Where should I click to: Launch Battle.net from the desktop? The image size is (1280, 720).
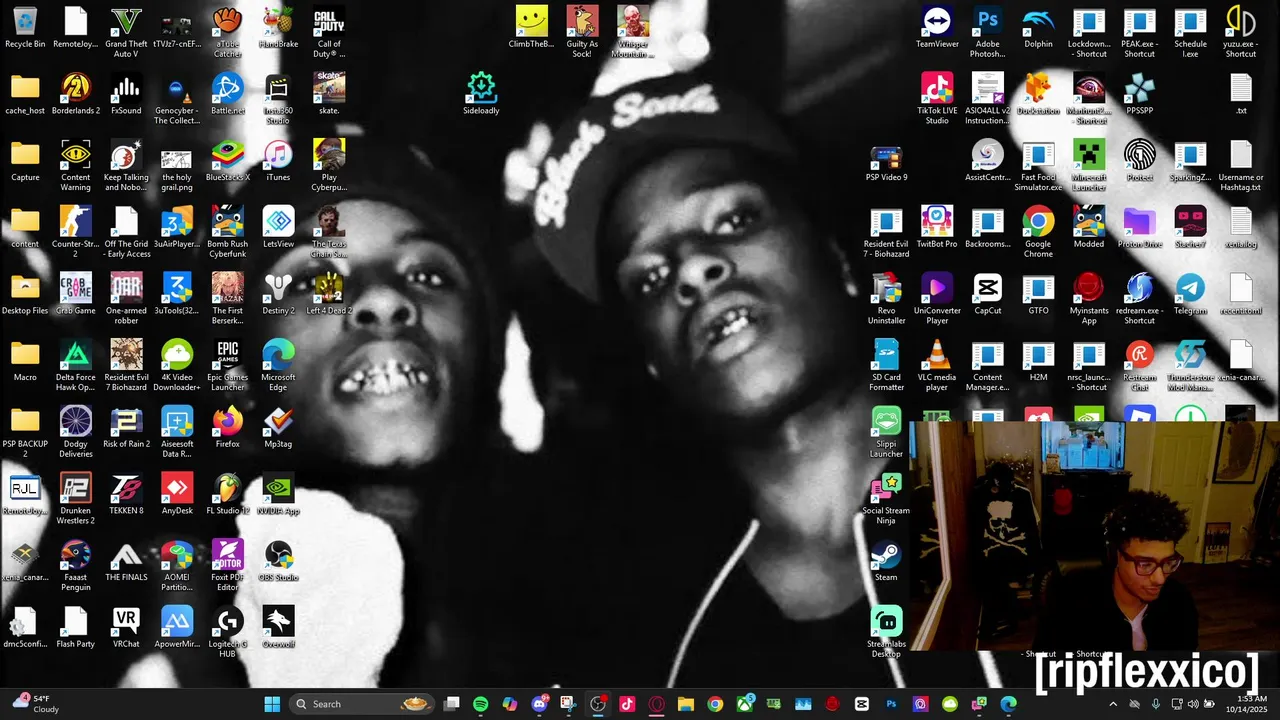(x=227, y=94)
